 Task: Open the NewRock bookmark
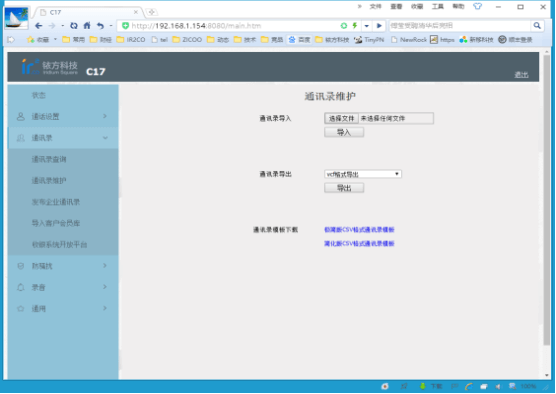408,40
